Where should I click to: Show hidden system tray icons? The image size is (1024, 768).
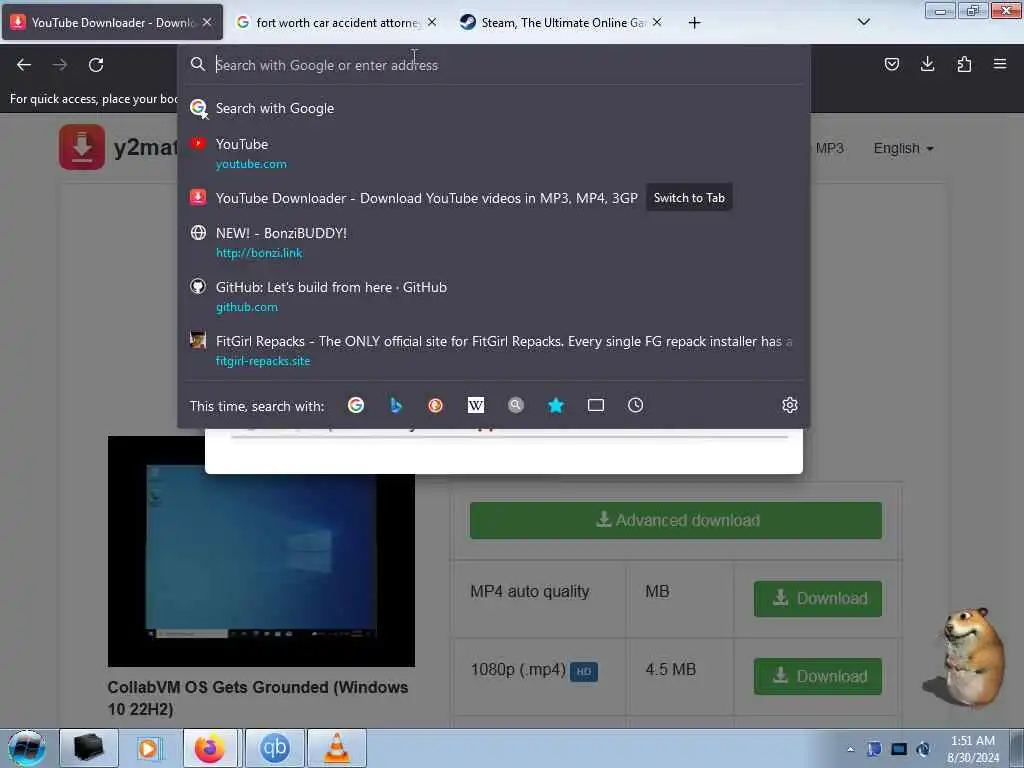point(850,750)
